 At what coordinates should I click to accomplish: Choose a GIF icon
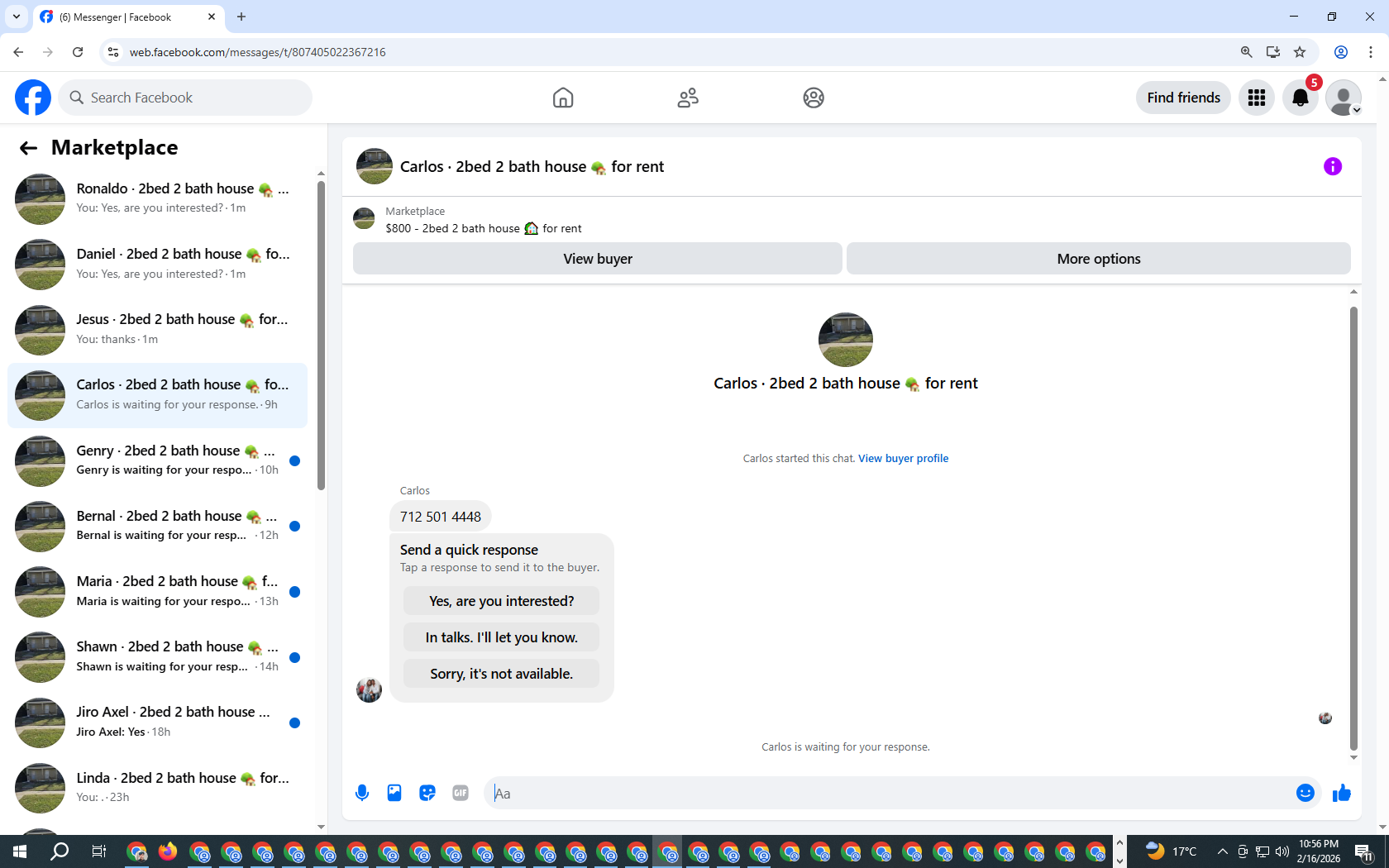[461, 794]
